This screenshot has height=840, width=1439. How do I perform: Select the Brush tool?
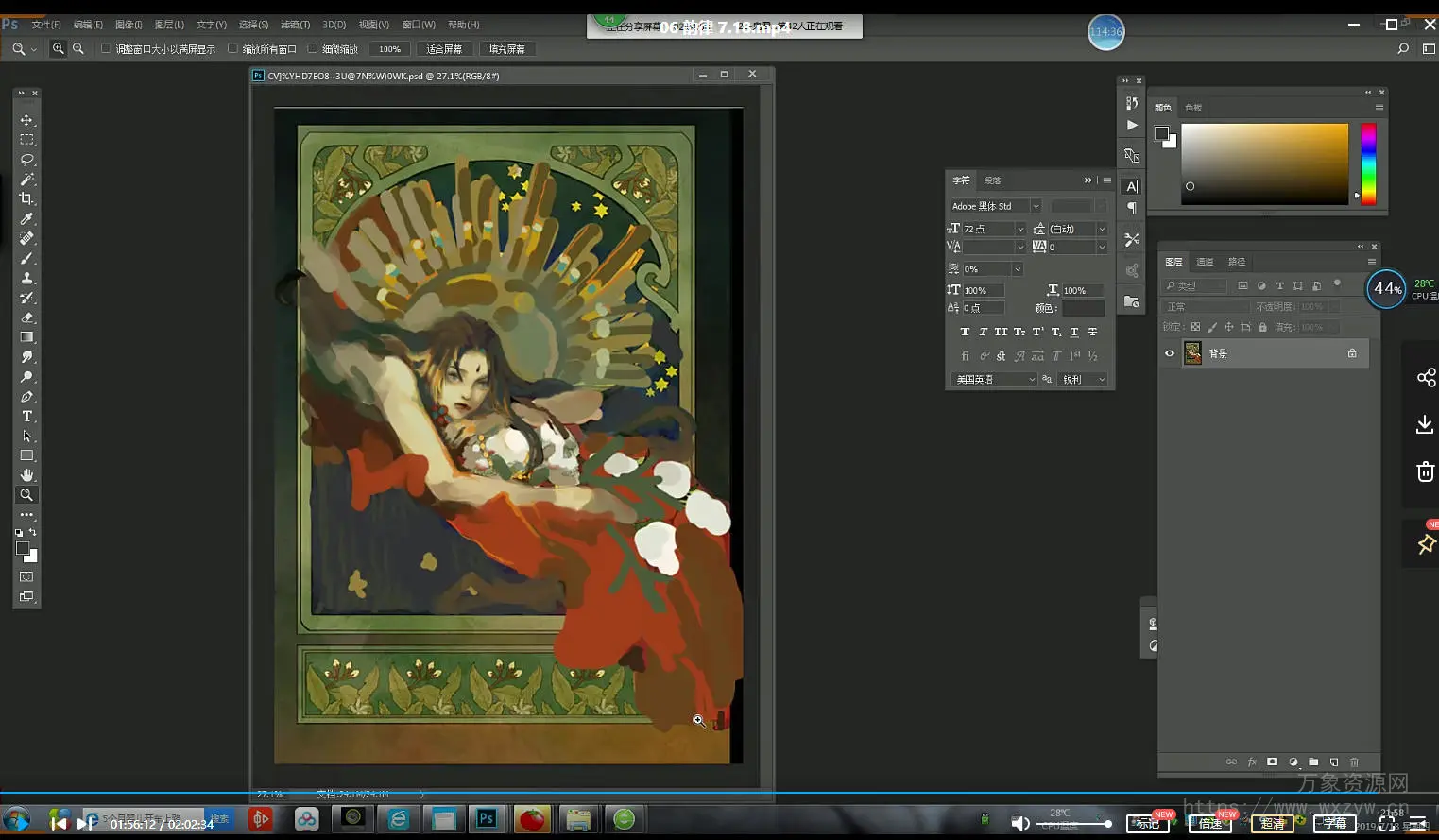point(26,258)
